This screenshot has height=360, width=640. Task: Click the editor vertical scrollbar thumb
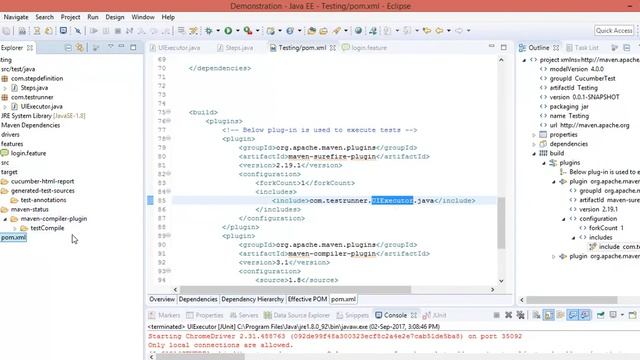(501, 223)
